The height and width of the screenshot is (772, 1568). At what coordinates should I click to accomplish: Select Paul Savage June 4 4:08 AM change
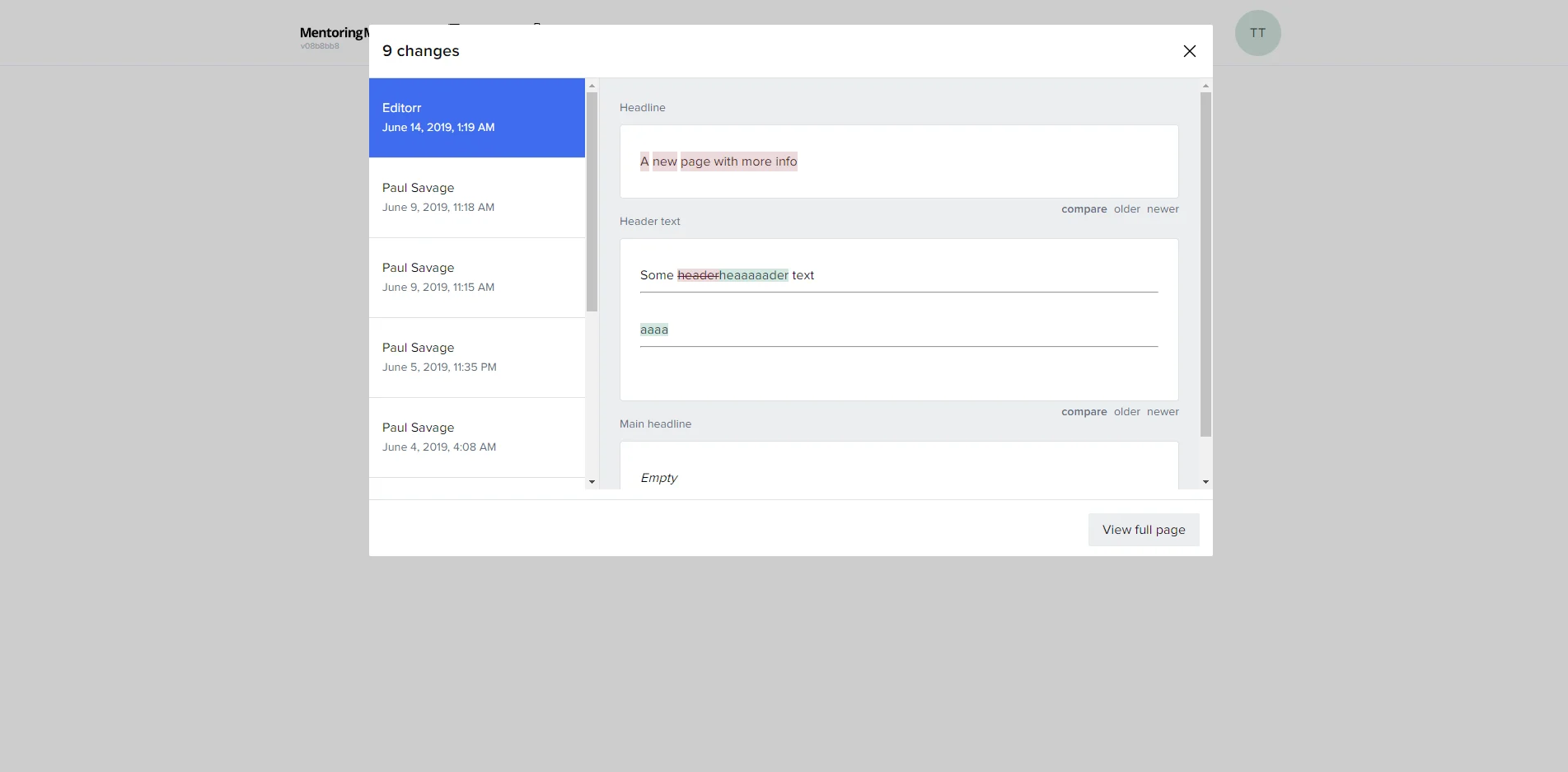(477, 437)
